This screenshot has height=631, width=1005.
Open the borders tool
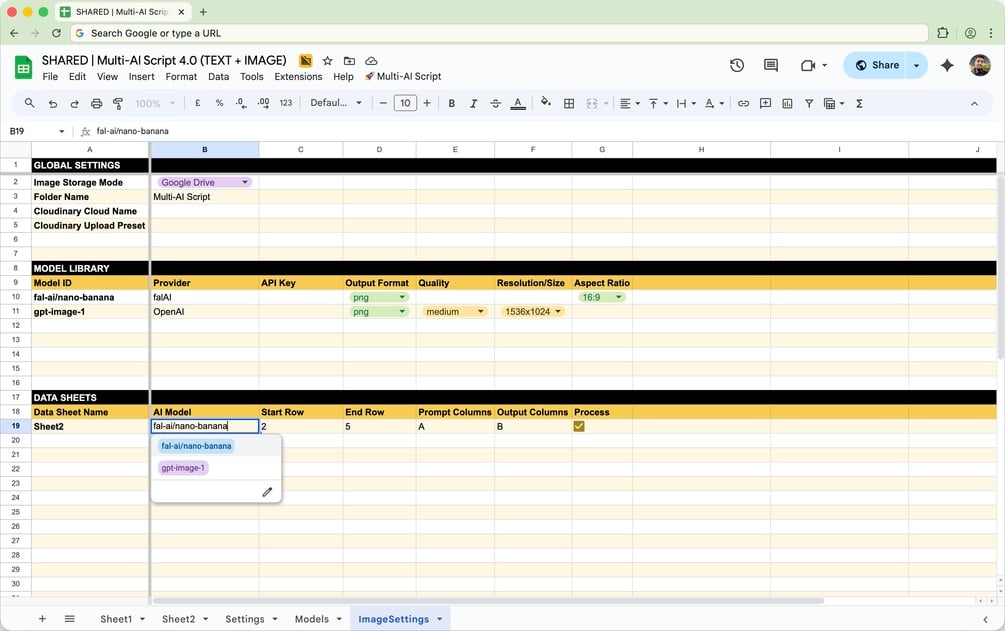click(569, 103)
